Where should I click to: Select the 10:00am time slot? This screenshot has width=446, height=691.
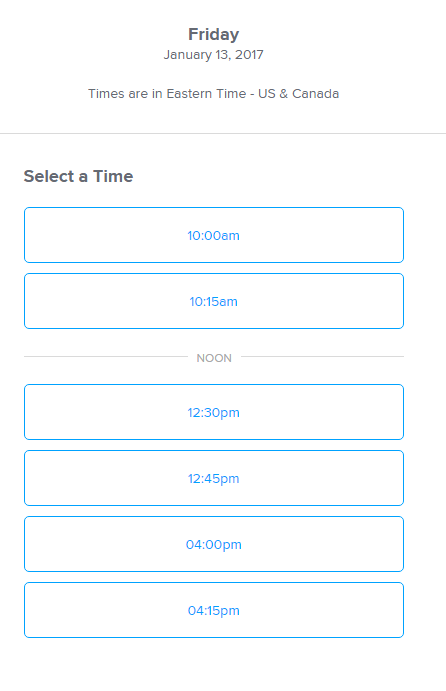[214, 235]
